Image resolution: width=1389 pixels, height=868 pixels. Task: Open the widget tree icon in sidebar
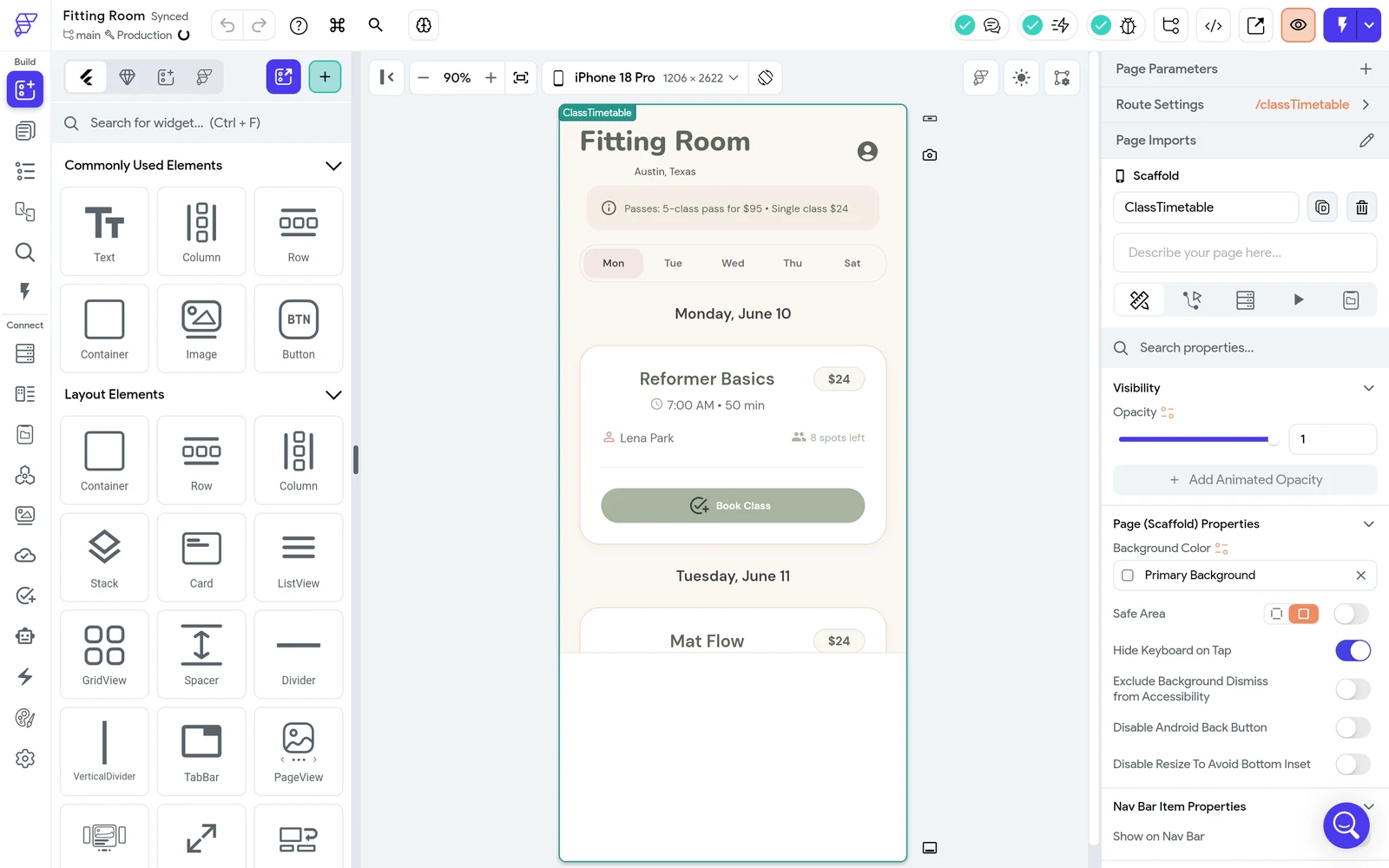tap(25, 171)
